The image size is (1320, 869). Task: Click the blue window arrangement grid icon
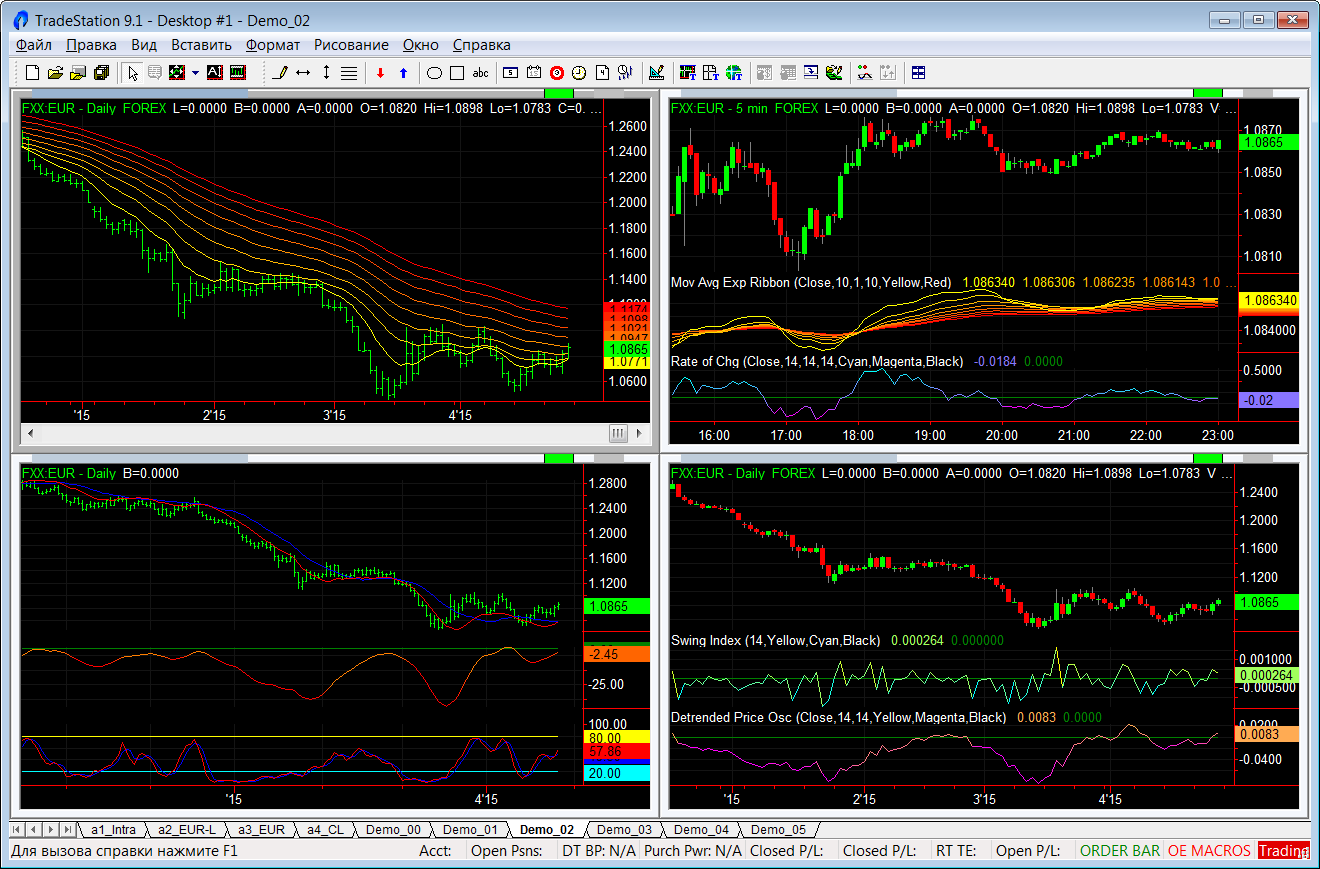point(919,72)
